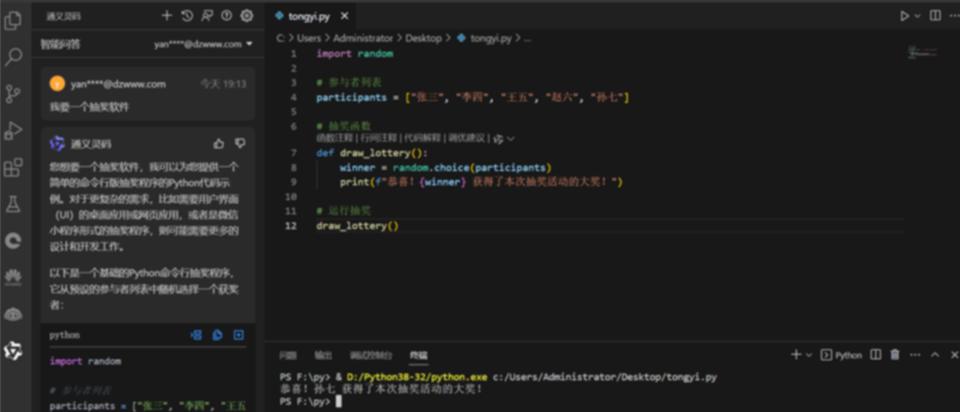Viewport: 960px width, 412px height.
Task: Open the Run and Debug view
Action: 13,130
